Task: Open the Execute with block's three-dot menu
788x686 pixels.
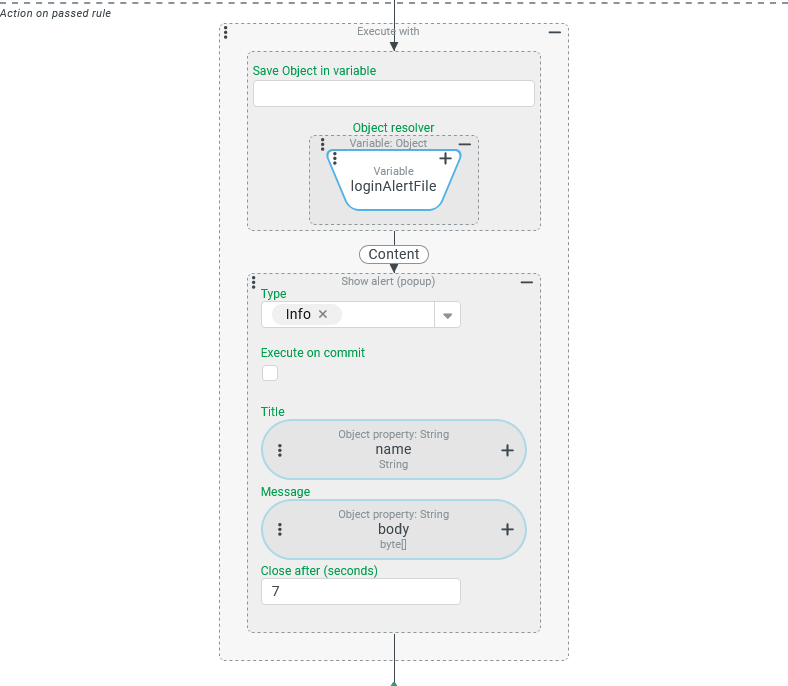Action: [x=226, y=32]
